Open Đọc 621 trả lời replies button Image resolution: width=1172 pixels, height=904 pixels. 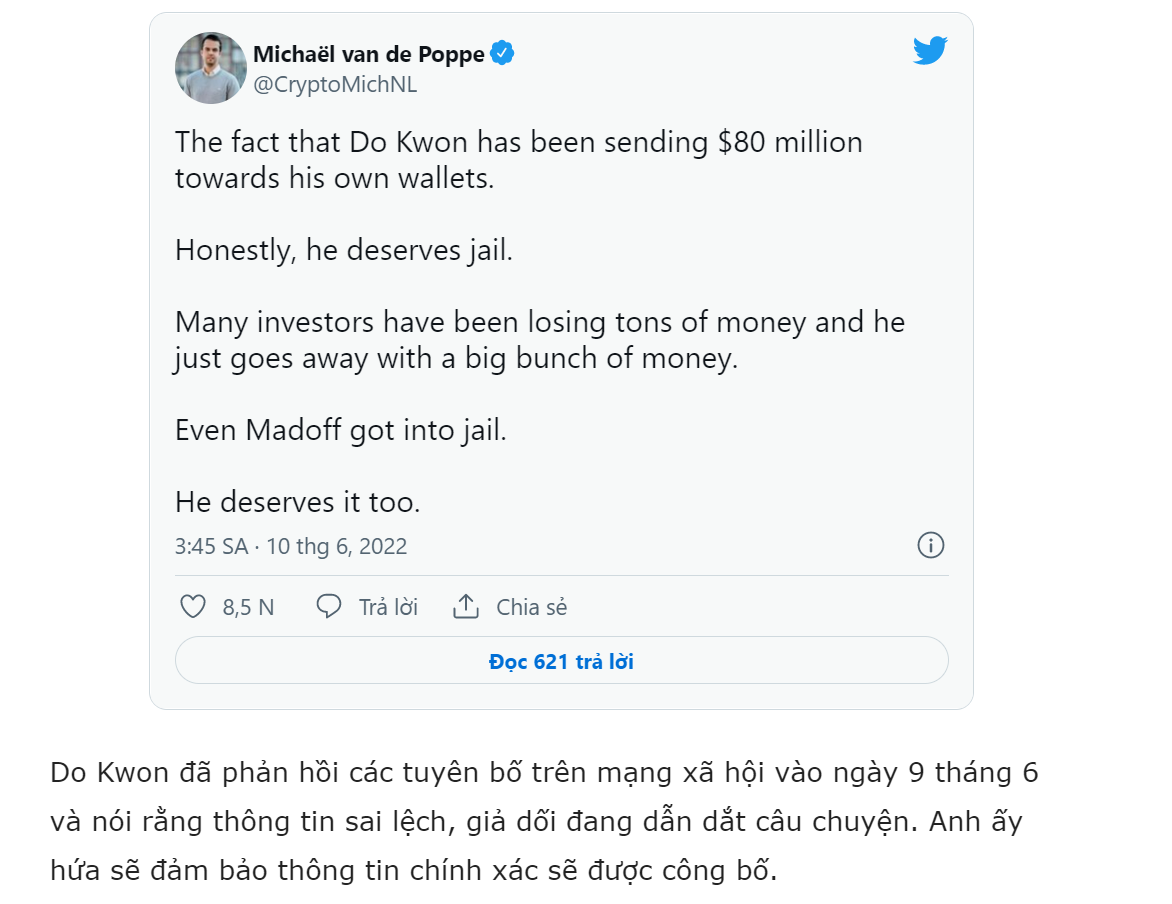pos(561,661)
